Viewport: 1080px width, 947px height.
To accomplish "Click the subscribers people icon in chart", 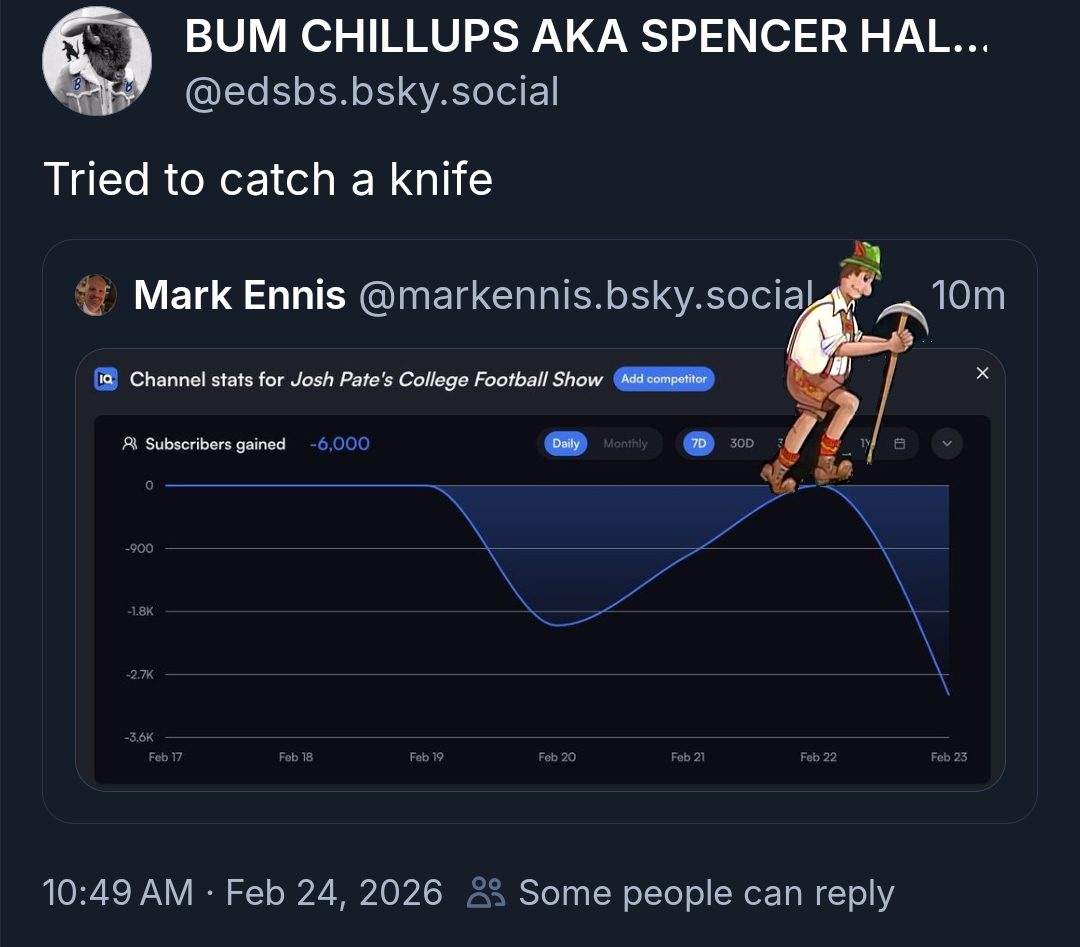I will pos(129,444).
